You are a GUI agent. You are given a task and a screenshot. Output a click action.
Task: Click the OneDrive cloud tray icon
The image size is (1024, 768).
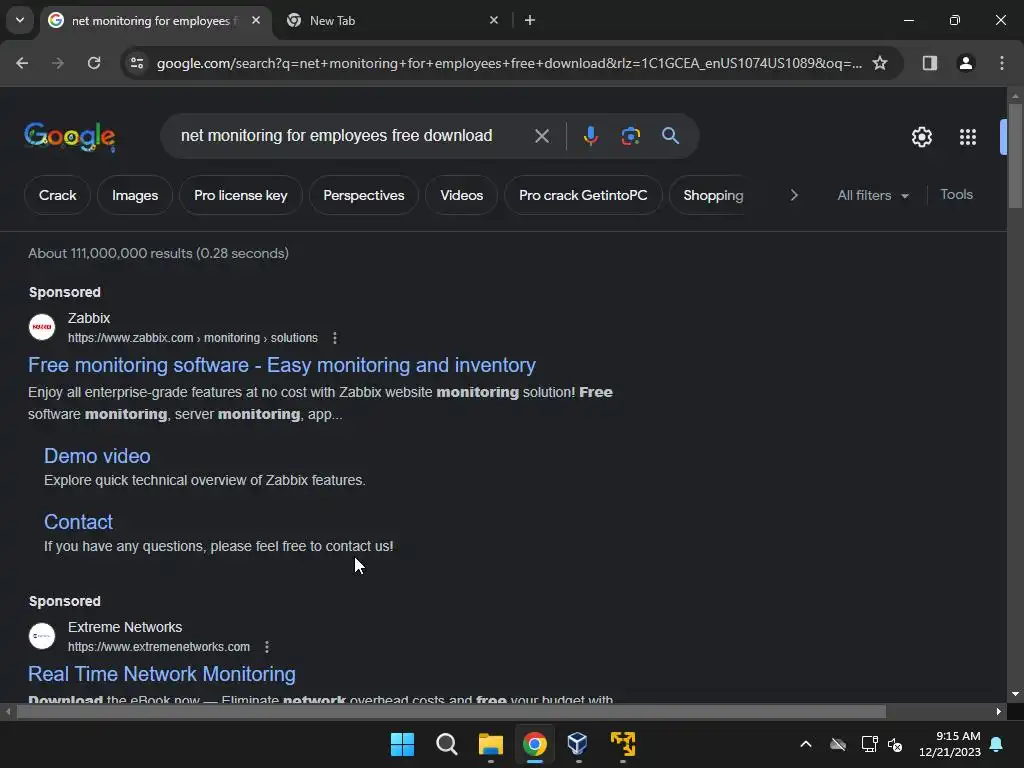point(838,744)
